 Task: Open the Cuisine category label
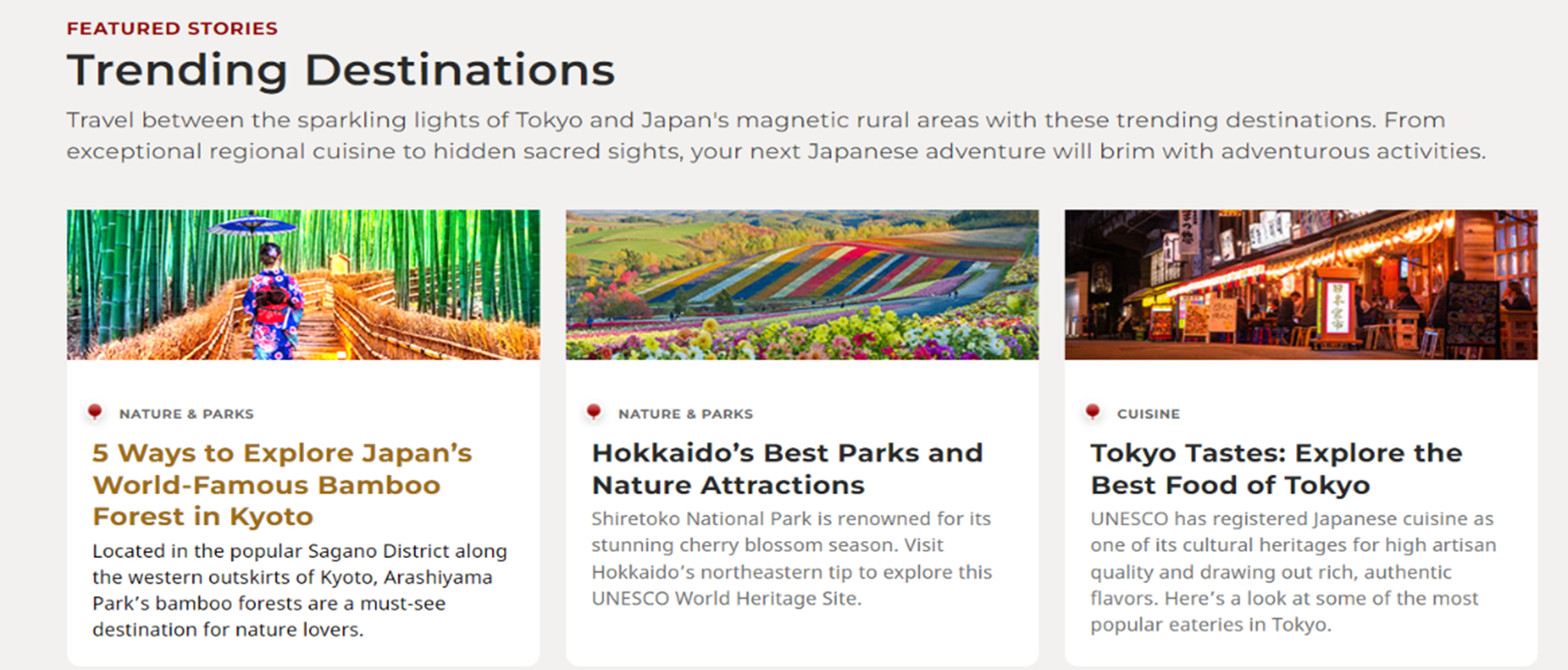point(1148,414)
